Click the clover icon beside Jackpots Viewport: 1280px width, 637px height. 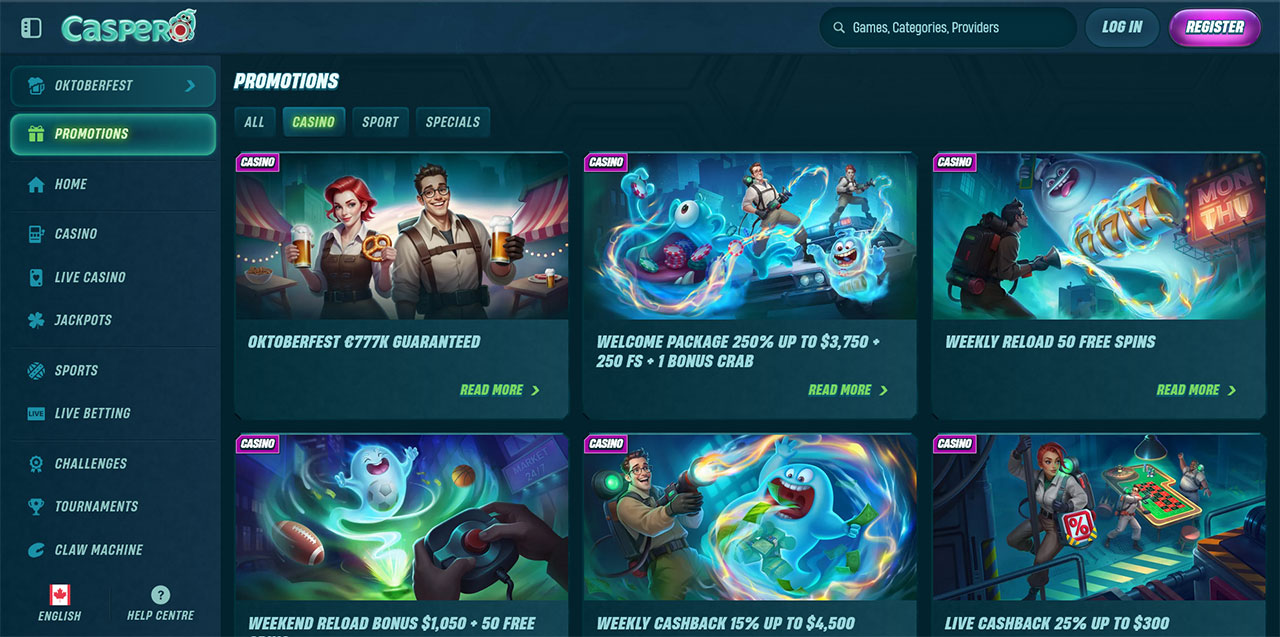(x=37, y=320)
